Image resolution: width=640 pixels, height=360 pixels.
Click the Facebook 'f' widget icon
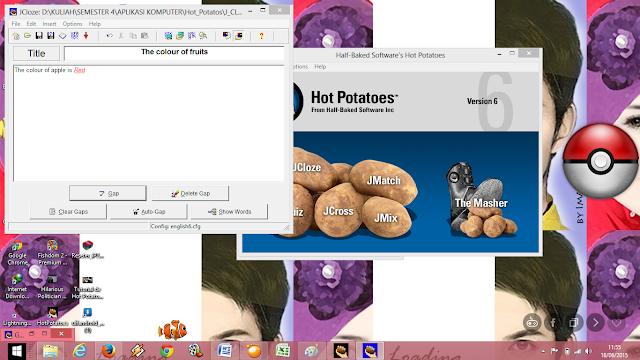point(553,322)
